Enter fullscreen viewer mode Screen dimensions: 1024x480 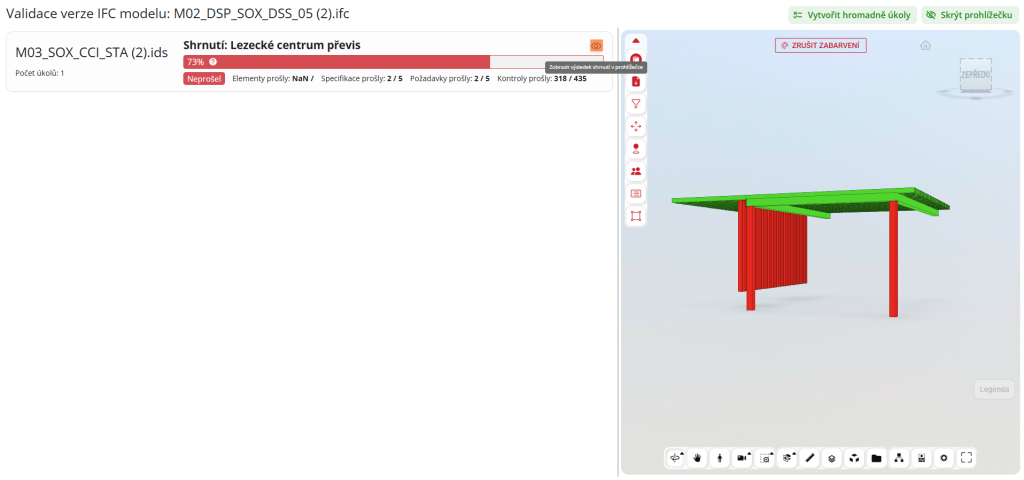966,458
